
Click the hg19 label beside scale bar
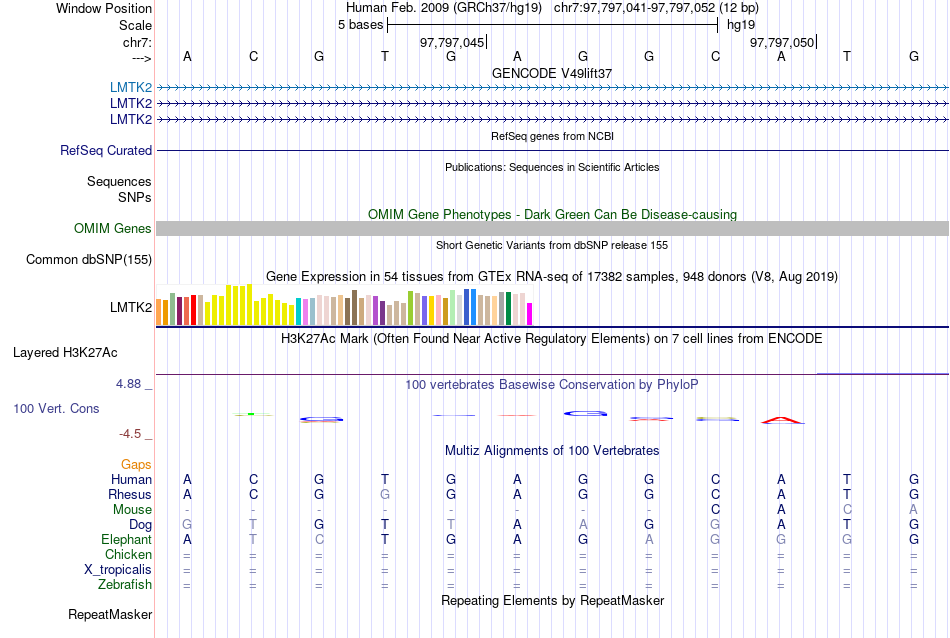pyautogui.click(x=741, y=25)
